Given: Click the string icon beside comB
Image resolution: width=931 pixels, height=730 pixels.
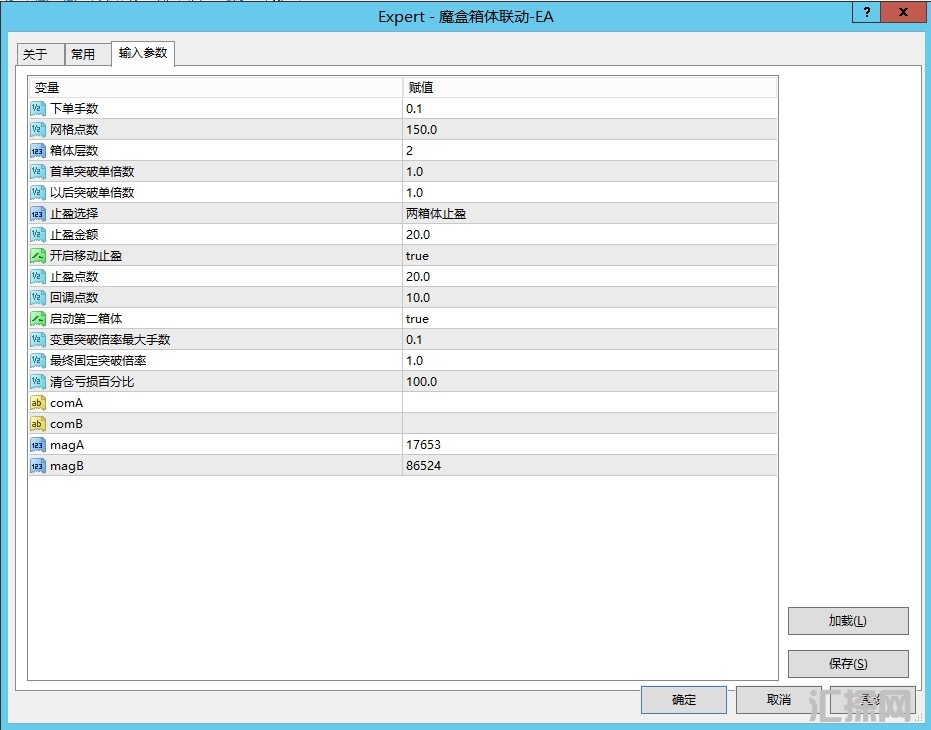Looking at the screenshot, I should coord(37,424).
